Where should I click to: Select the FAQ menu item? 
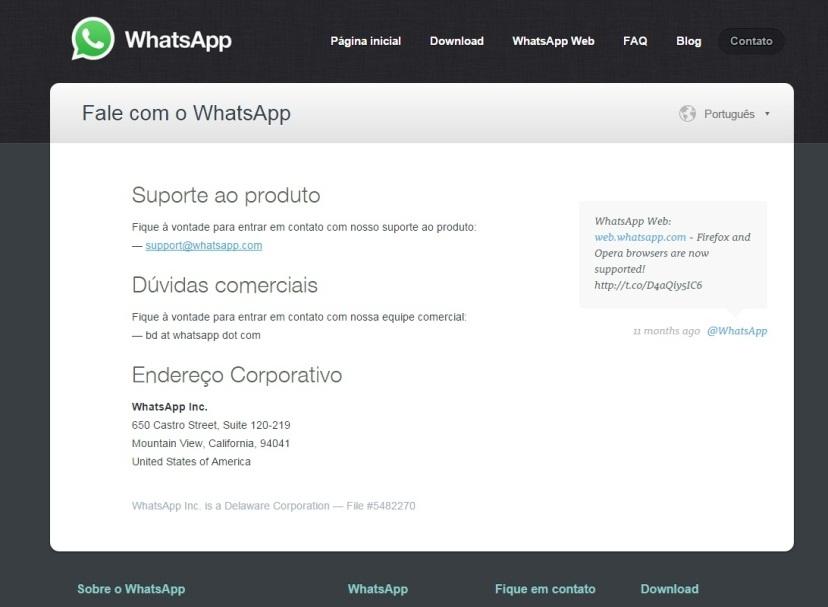pos(635,41)
